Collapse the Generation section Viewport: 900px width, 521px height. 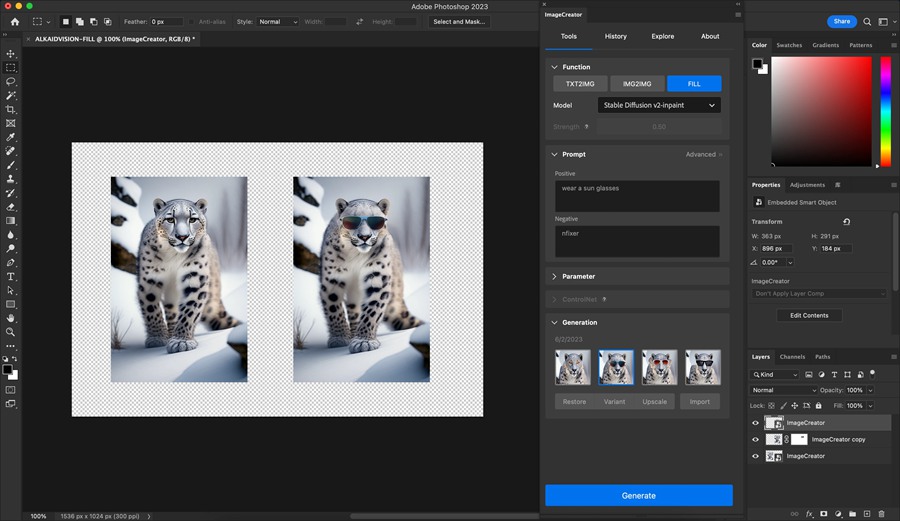[554, 322]
